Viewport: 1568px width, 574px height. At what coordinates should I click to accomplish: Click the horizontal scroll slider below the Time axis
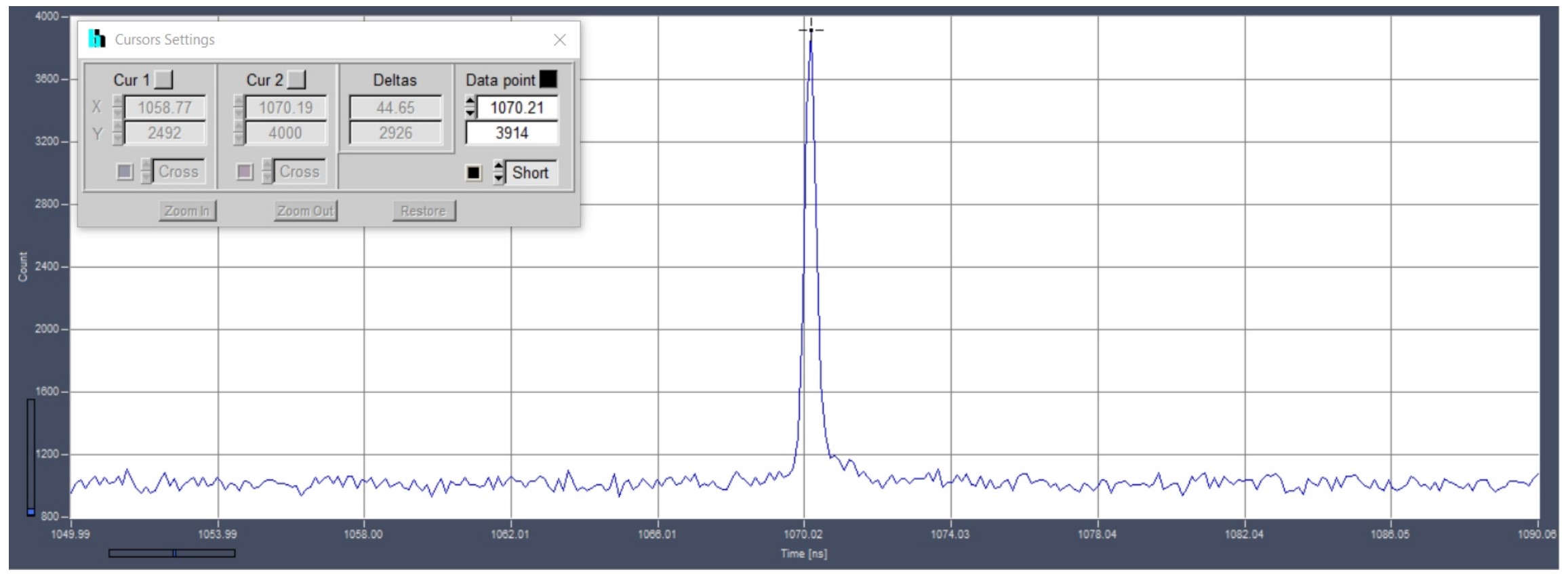[172, 554]
